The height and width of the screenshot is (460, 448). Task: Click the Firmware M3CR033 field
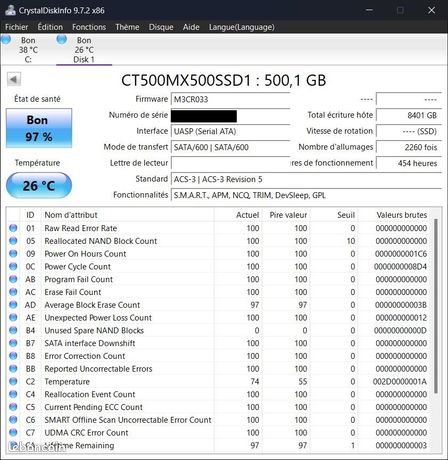click(230, 99)
